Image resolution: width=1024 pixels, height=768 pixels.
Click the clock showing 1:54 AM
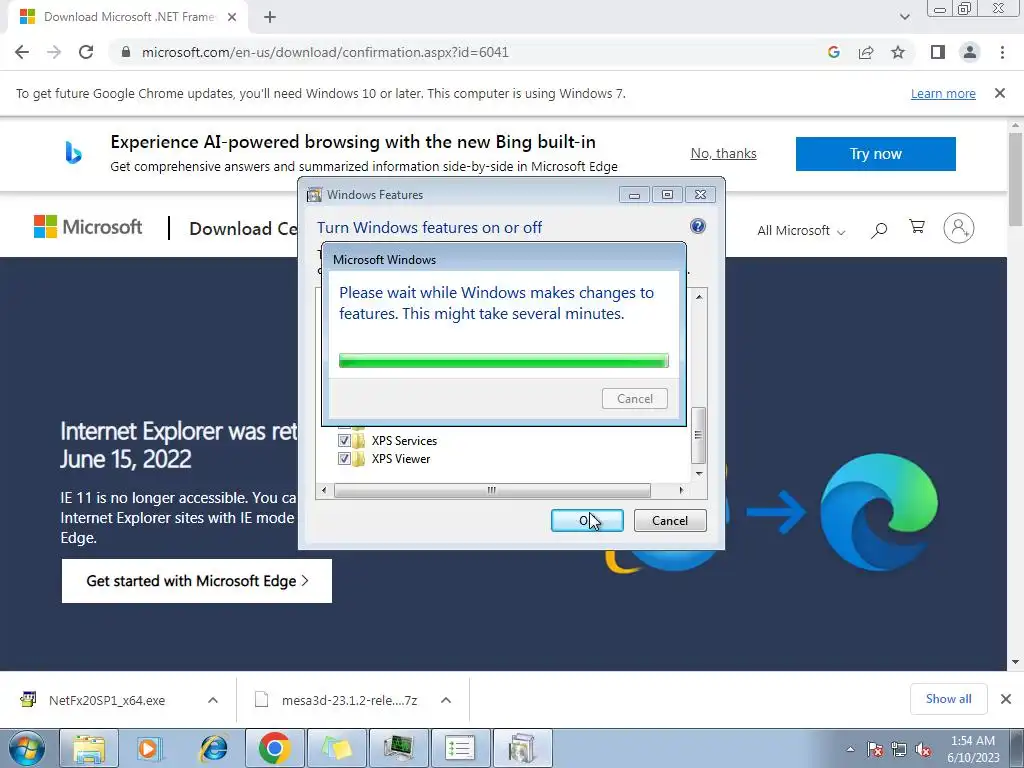(973, 749)
